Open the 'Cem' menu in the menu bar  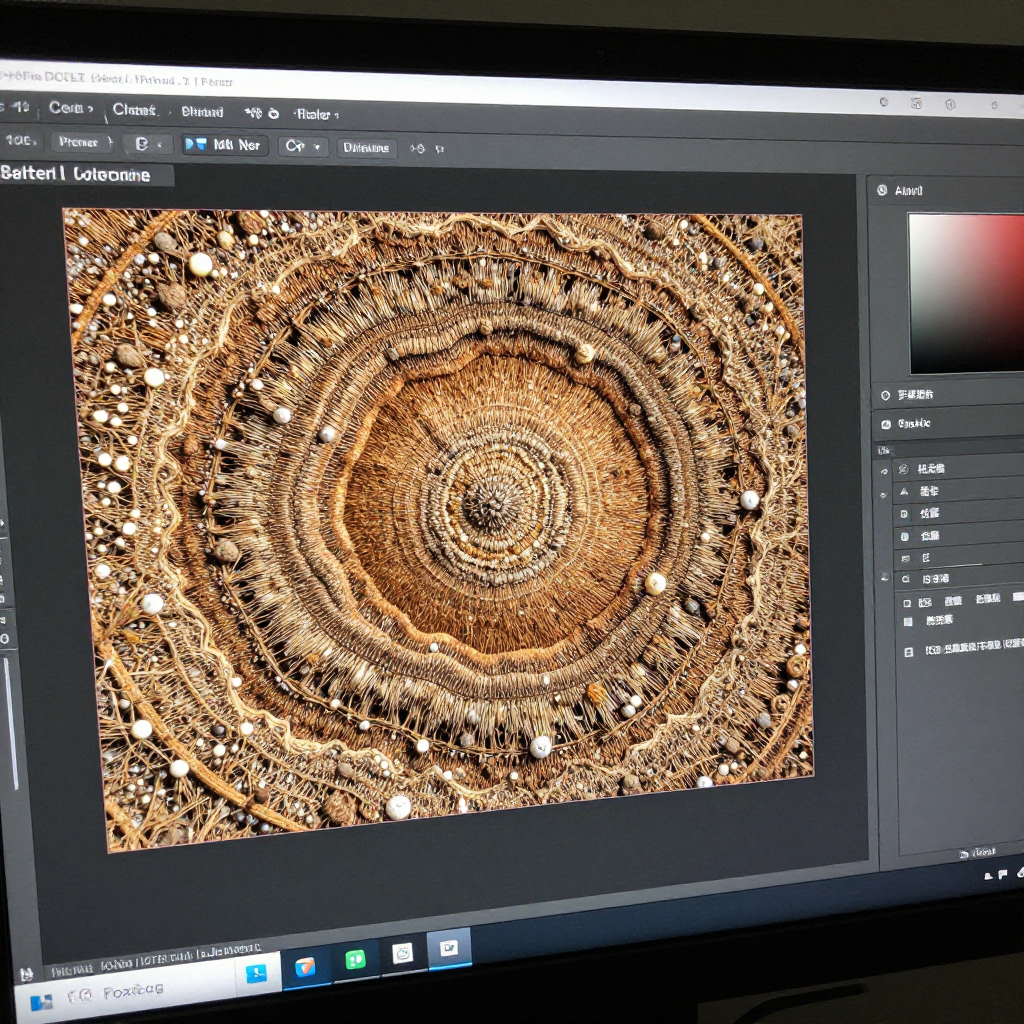(x=65, y=108)
